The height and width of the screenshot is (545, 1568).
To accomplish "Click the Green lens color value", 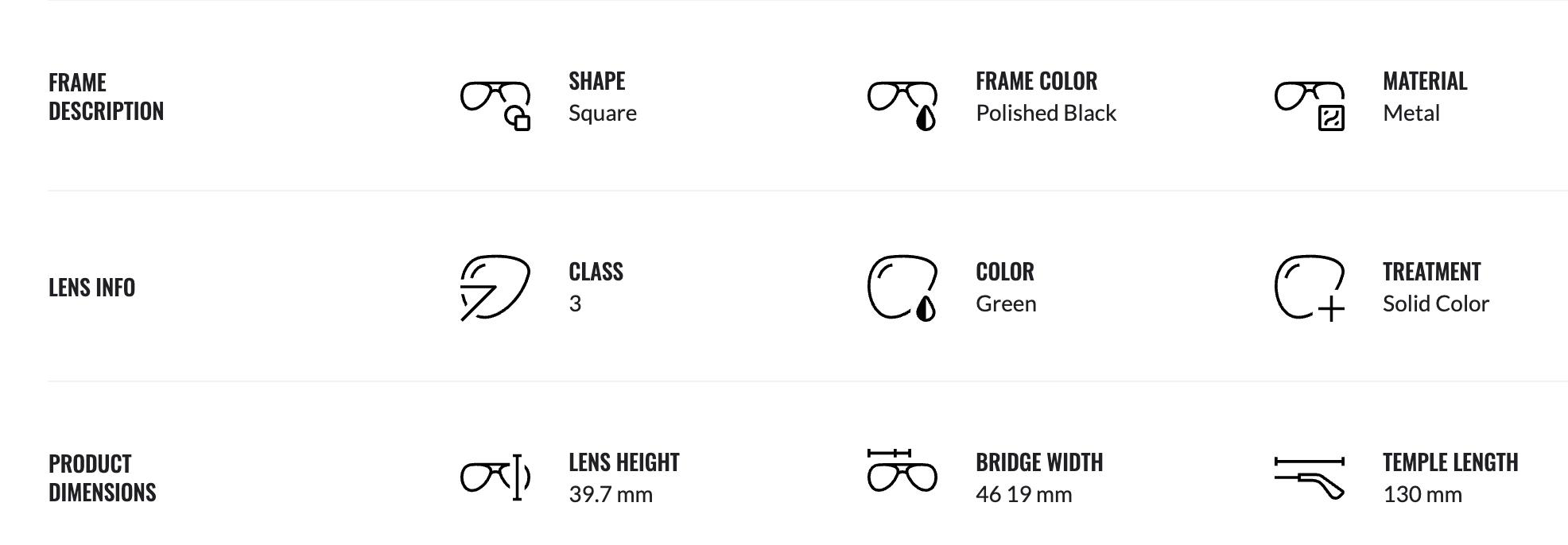I will coord(1006,304).
